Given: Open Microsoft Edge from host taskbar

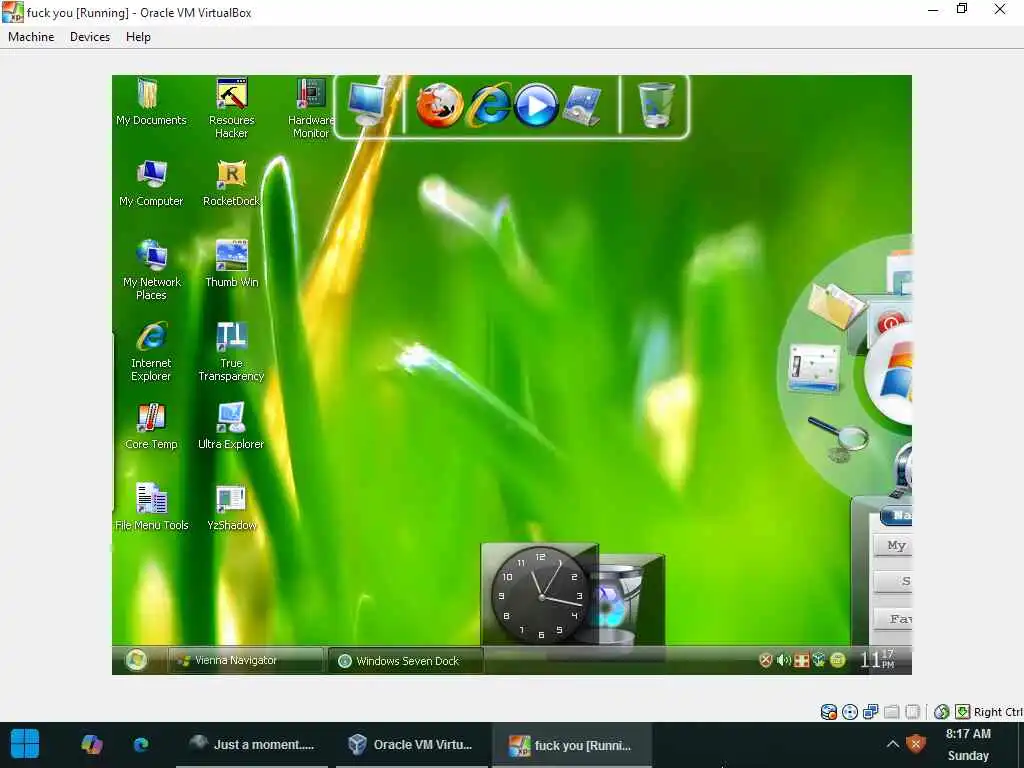Looking at the screenshot, I should click(141, 744).
